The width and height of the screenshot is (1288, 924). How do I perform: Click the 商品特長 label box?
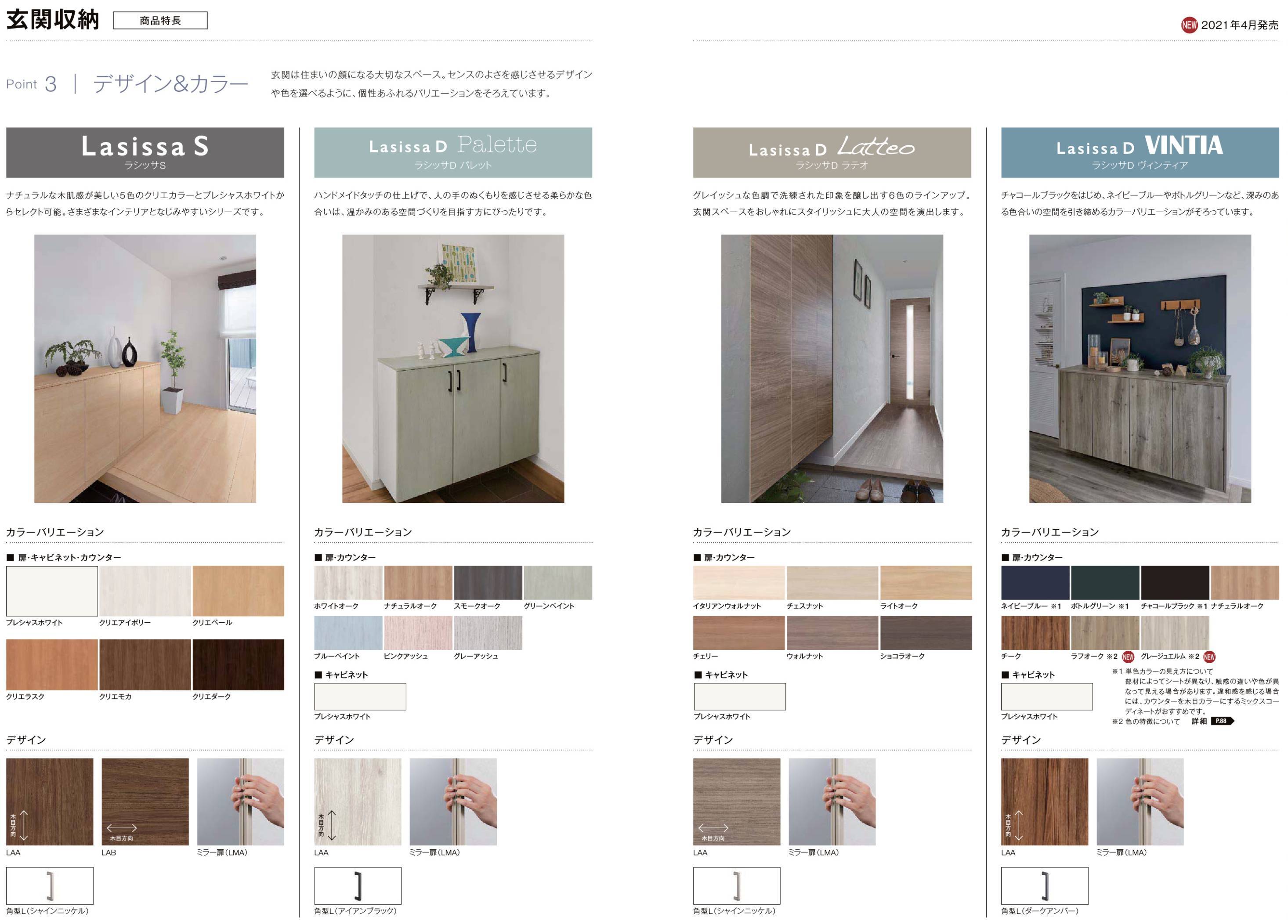coord(160,21)
